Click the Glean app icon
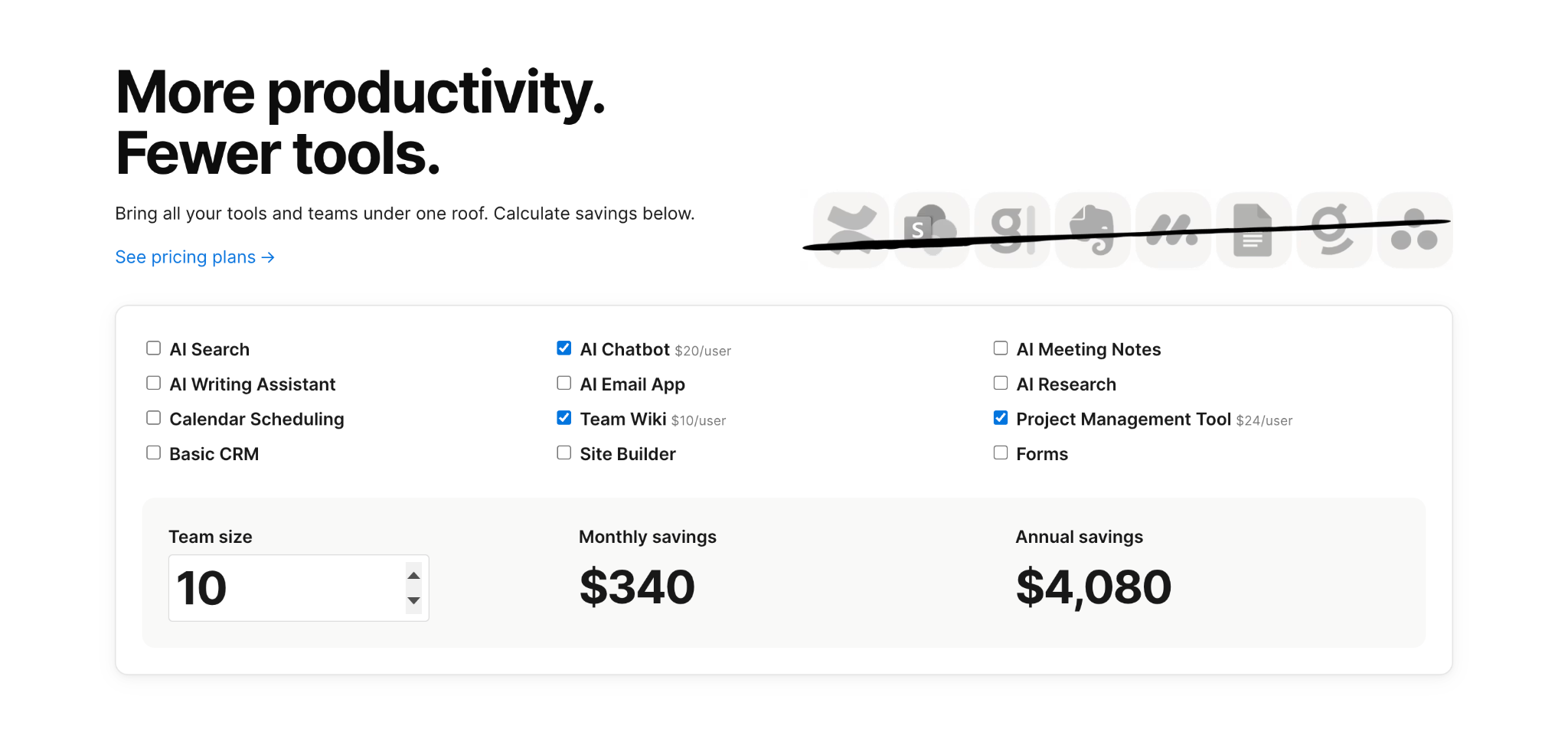Viewport: 1568px width, 732px height. [1012, 230]
